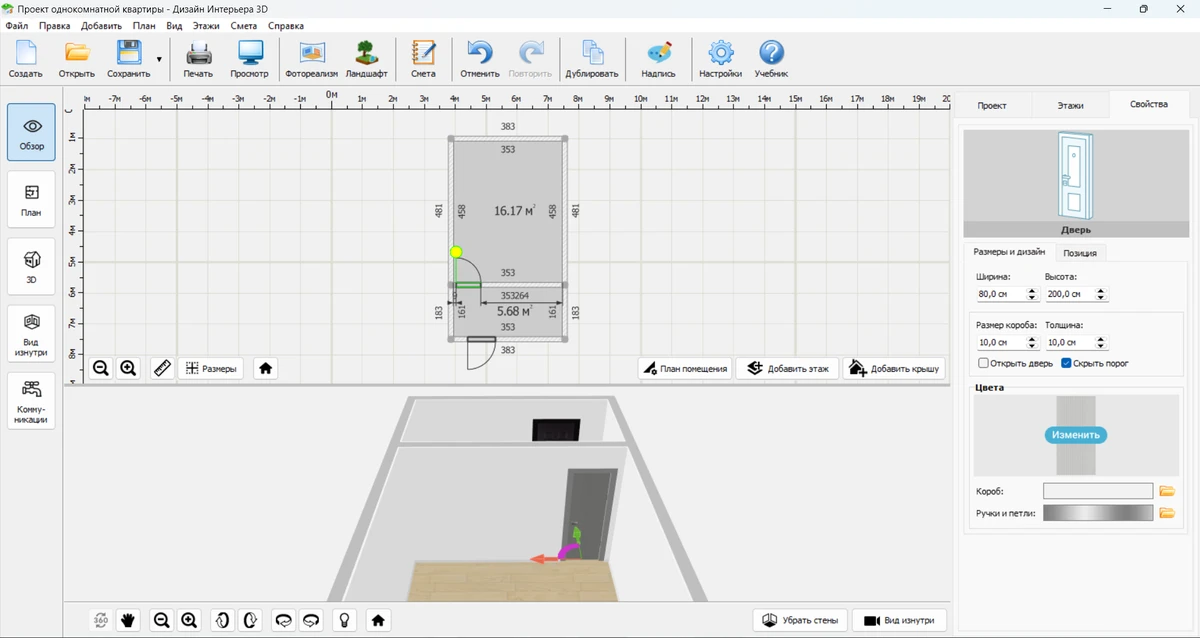This screenshot has width=1200, height=638.
Task: Click the Короб color swatch
Action: click(x=1098, y=491)
